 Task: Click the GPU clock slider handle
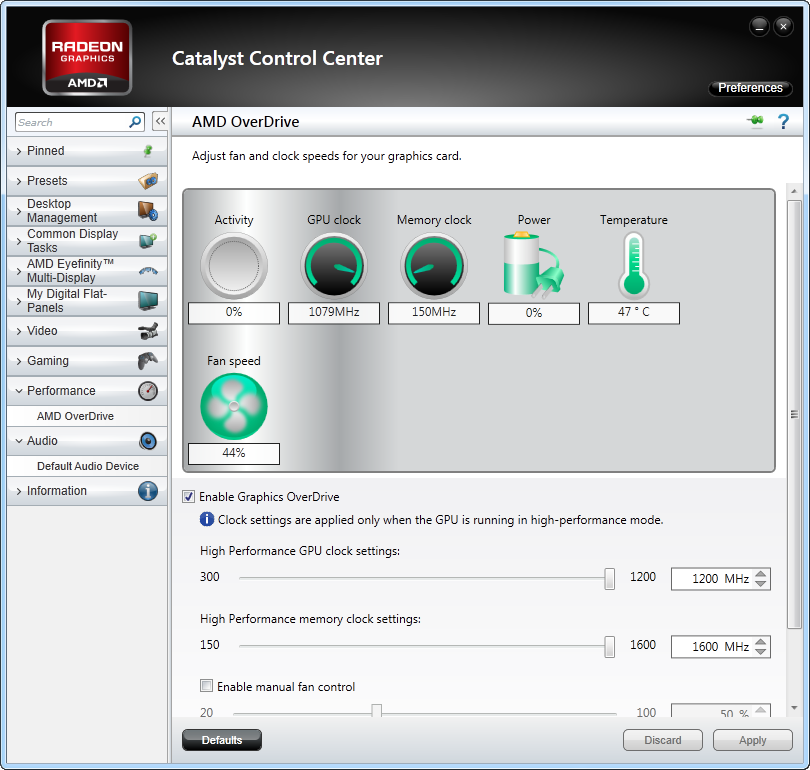pos(610,578)
